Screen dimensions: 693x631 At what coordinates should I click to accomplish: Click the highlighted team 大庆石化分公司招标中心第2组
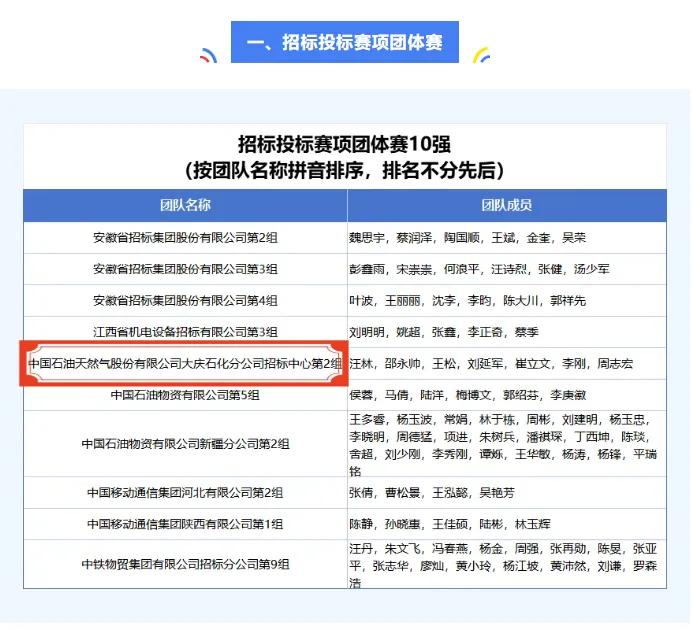tap(185, 364)
